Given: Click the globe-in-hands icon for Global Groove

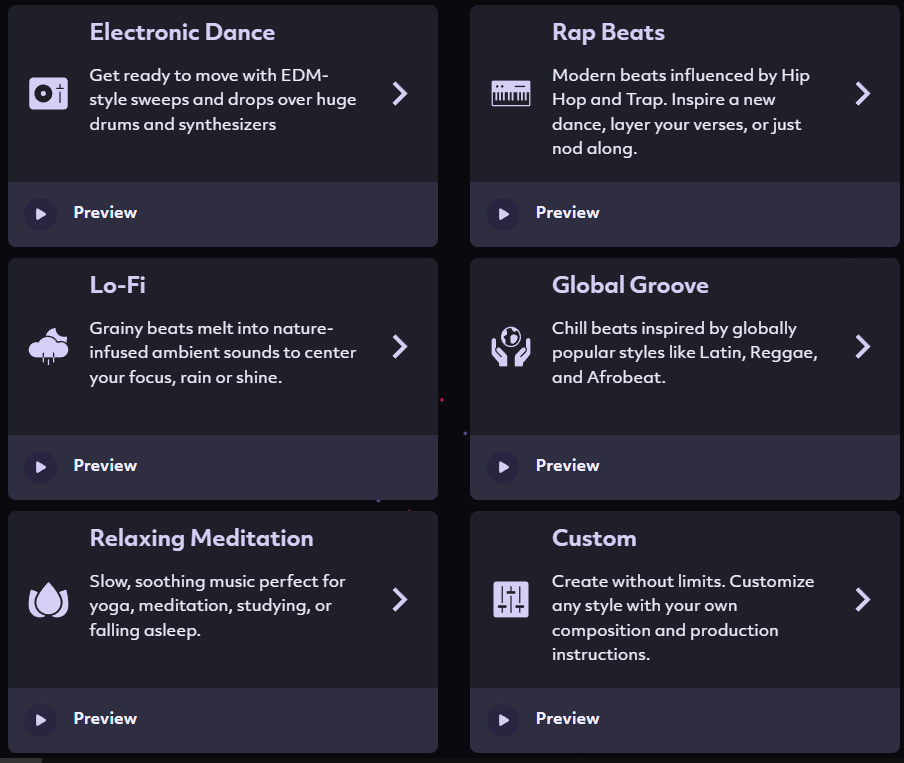Looking at the screenshot, I should click(511, 346).
